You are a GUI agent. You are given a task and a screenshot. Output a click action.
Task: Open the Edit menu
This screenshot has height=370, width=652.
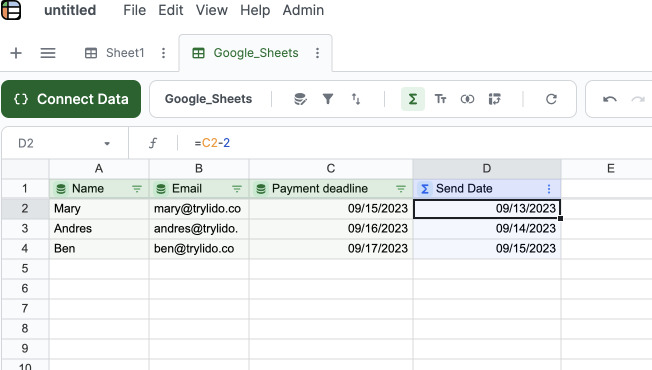point(170,10)
